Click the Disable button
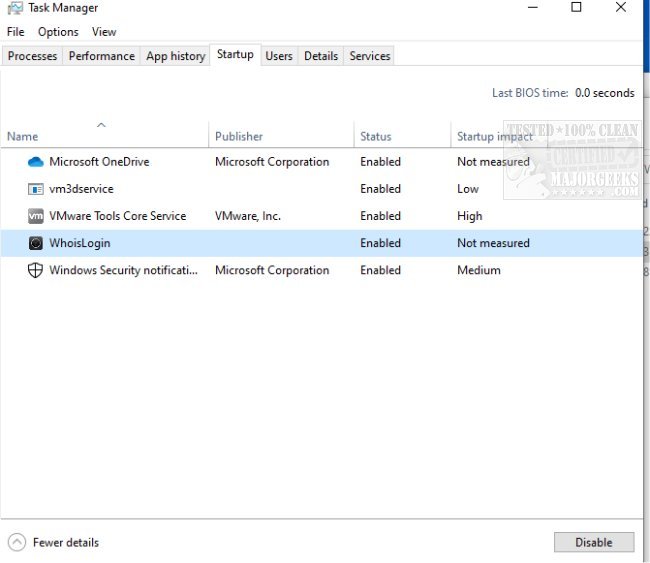This screenshot has width=650, height=563. (594, 542)
